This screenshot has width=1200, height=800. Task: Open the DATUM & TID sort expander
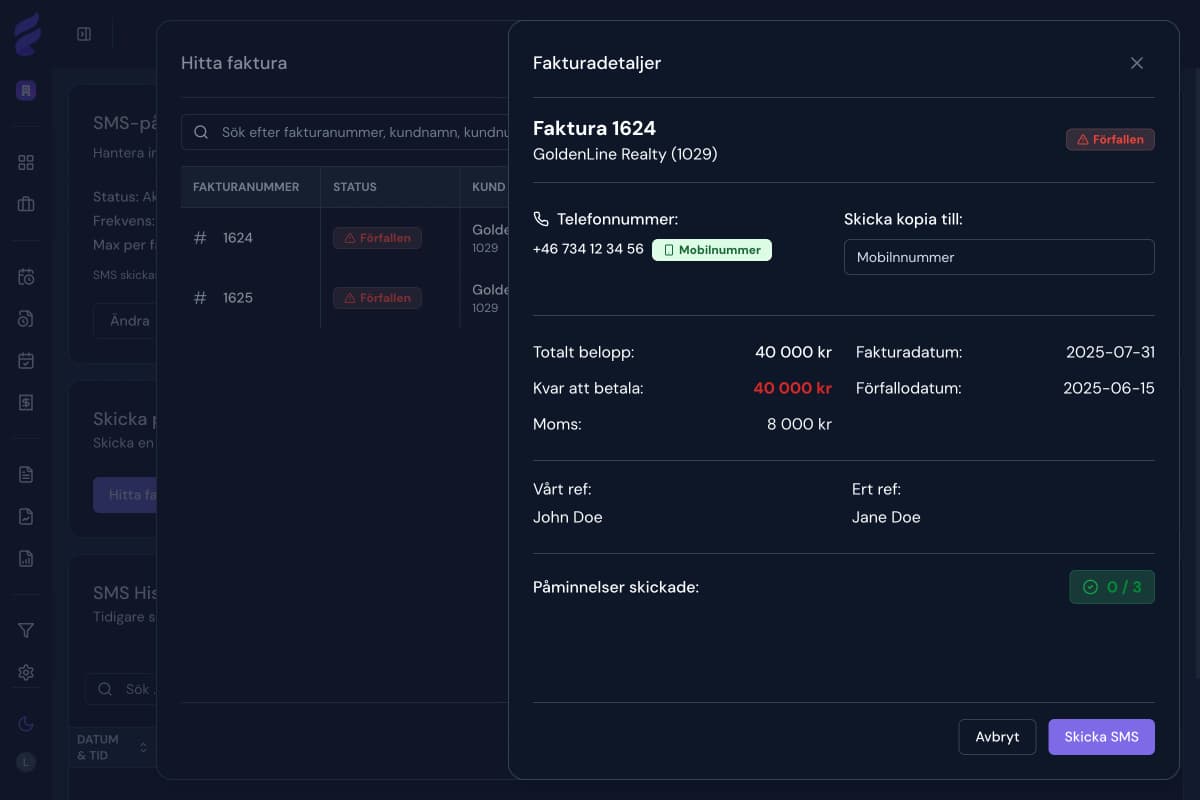tap(141, 748)
